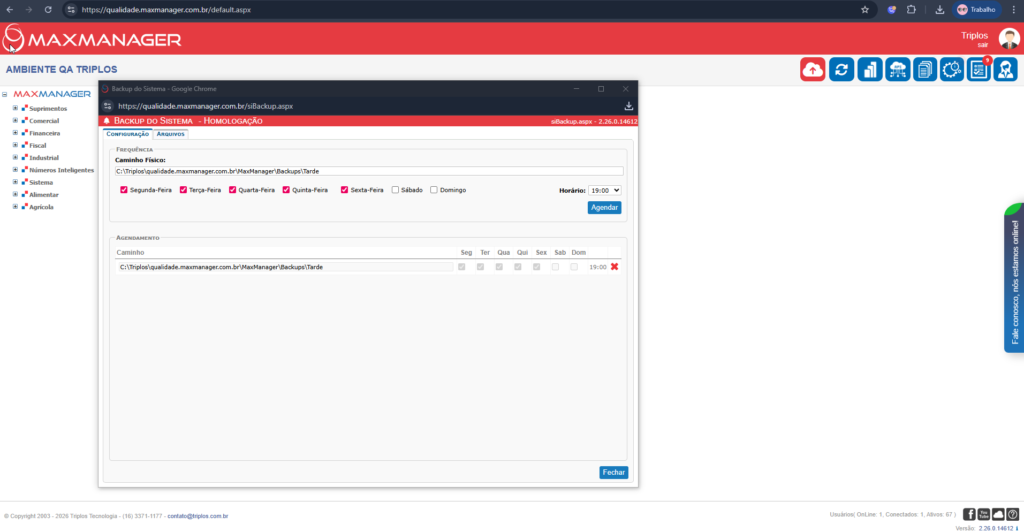
Task: Select the Configuração tab
Action: 127,133
